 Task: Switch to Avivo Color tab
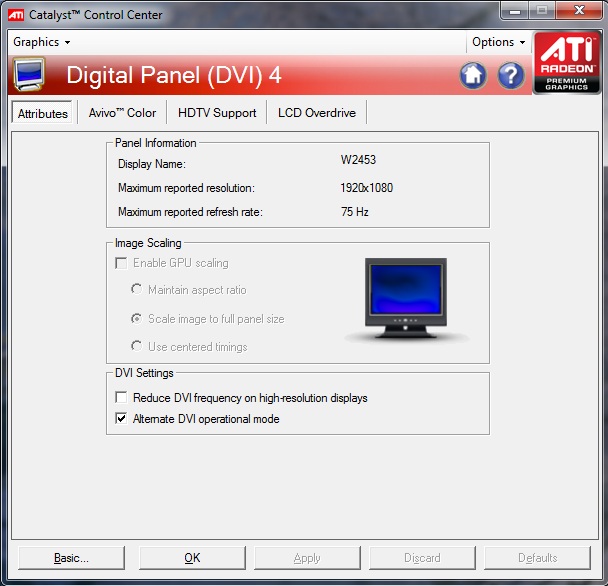pos(122,113)
